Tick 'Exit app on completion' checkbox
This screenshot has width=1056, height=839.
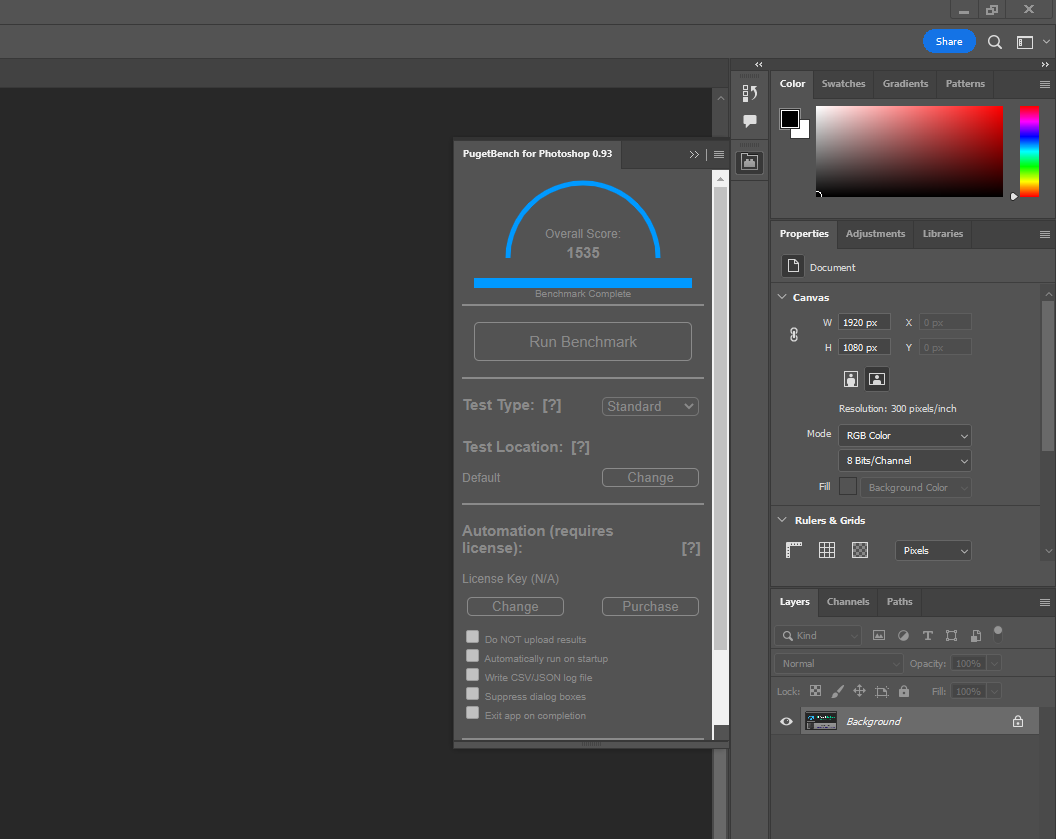point(473,713)
